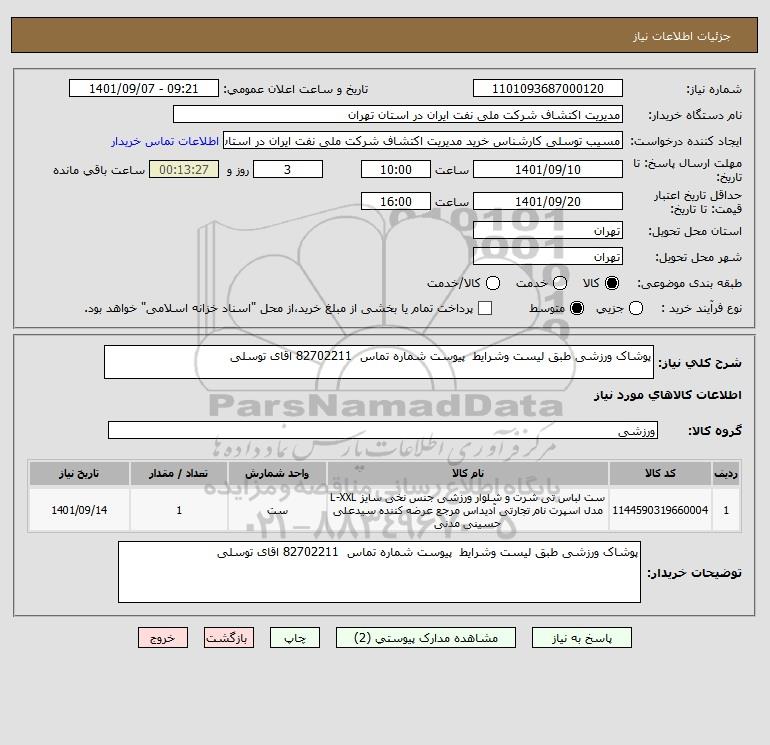Click the 16:00 time field

396,201
